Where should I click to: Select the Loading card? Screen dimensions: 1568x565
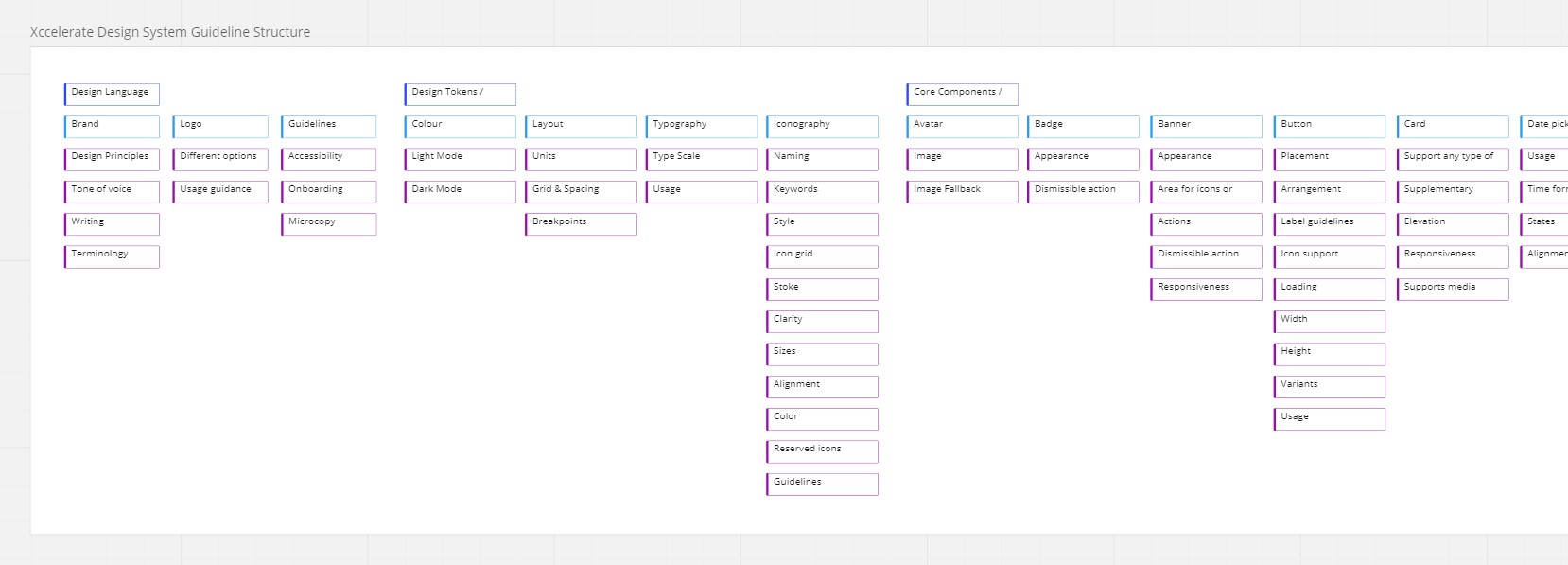1329,290
